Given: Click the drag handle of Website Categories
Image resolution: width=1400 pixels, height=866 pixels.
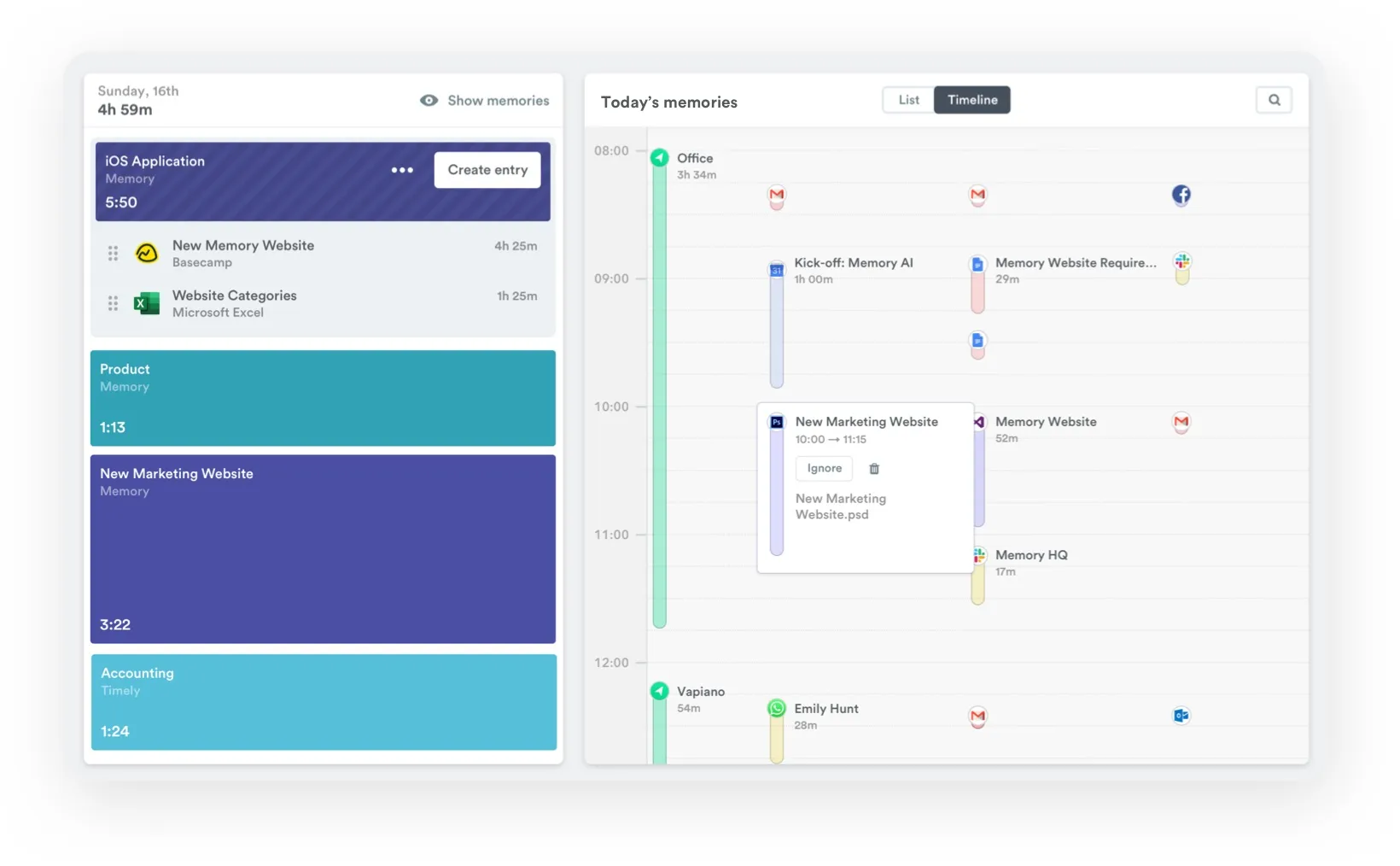Looking at the screenshot, I should 113,303.
